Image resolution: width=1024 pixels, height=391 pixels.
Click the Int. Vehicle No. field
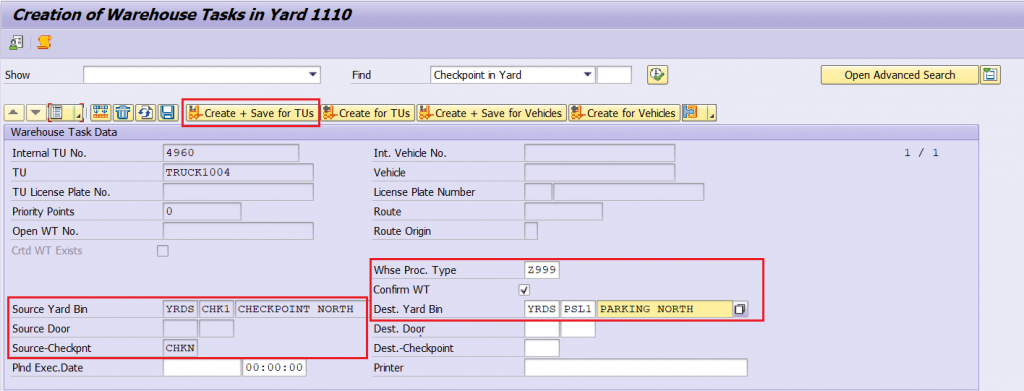point(600,153)
